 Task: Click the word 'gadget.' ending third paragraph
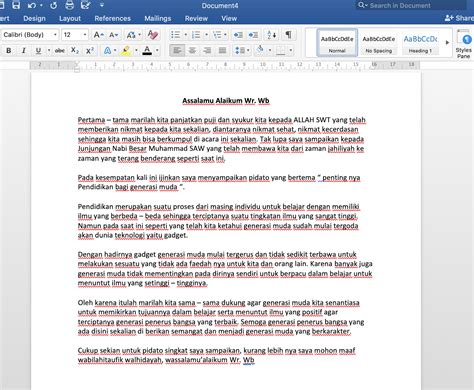pyautogui.click(x=176, y=235)
